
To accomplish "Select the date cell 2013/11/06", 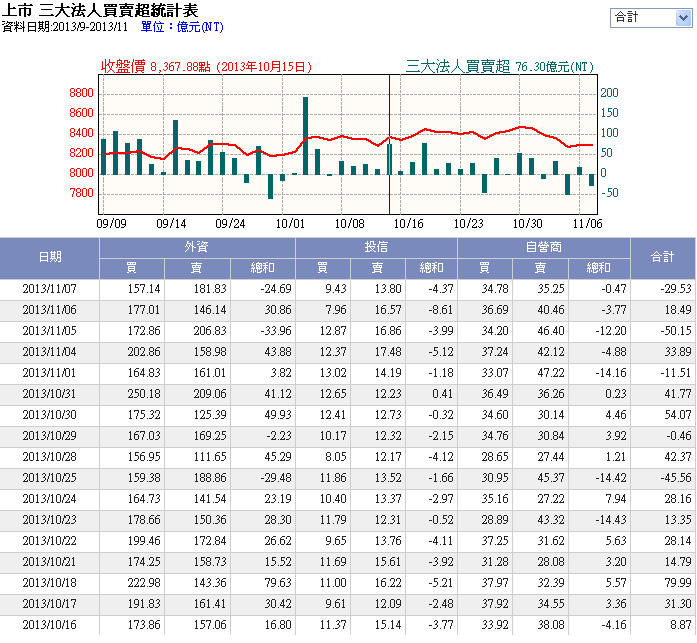I will coord(50,310).
